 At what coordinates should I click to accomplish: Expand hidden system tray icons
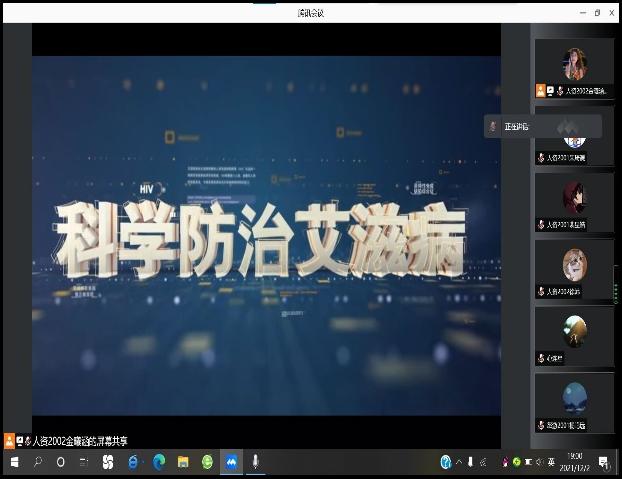[x=459, y=462]
